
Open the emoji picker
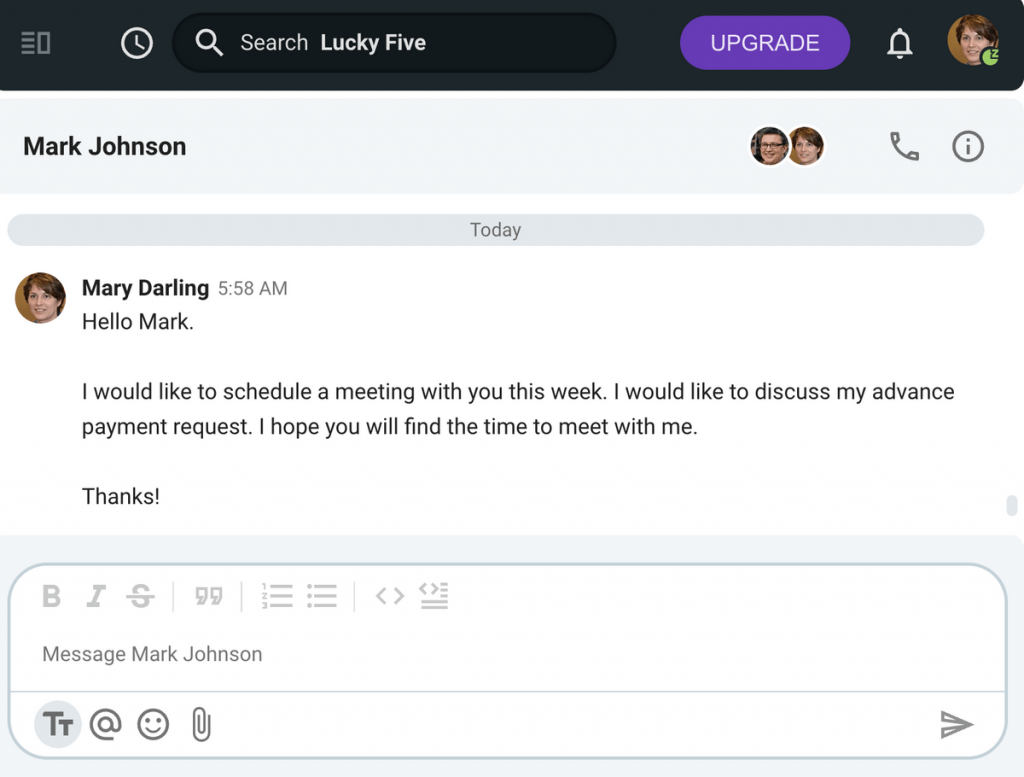153,724
